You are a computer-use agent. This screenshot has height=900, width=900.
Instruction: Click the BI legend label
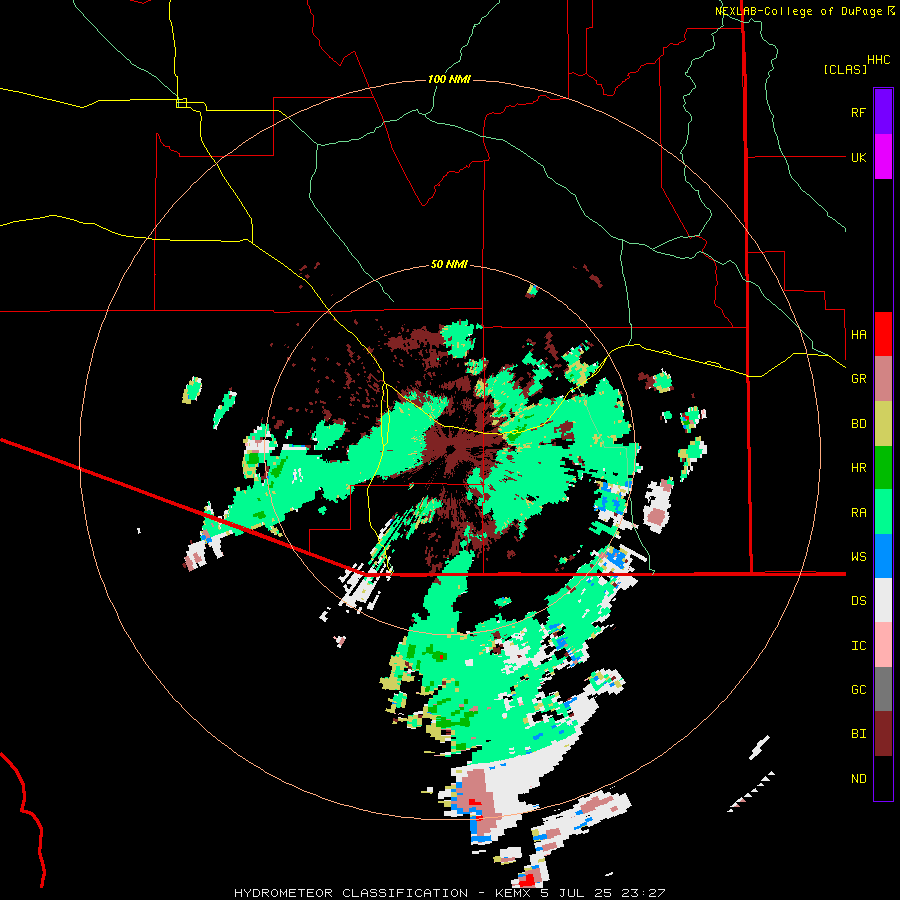coord(858,734)
